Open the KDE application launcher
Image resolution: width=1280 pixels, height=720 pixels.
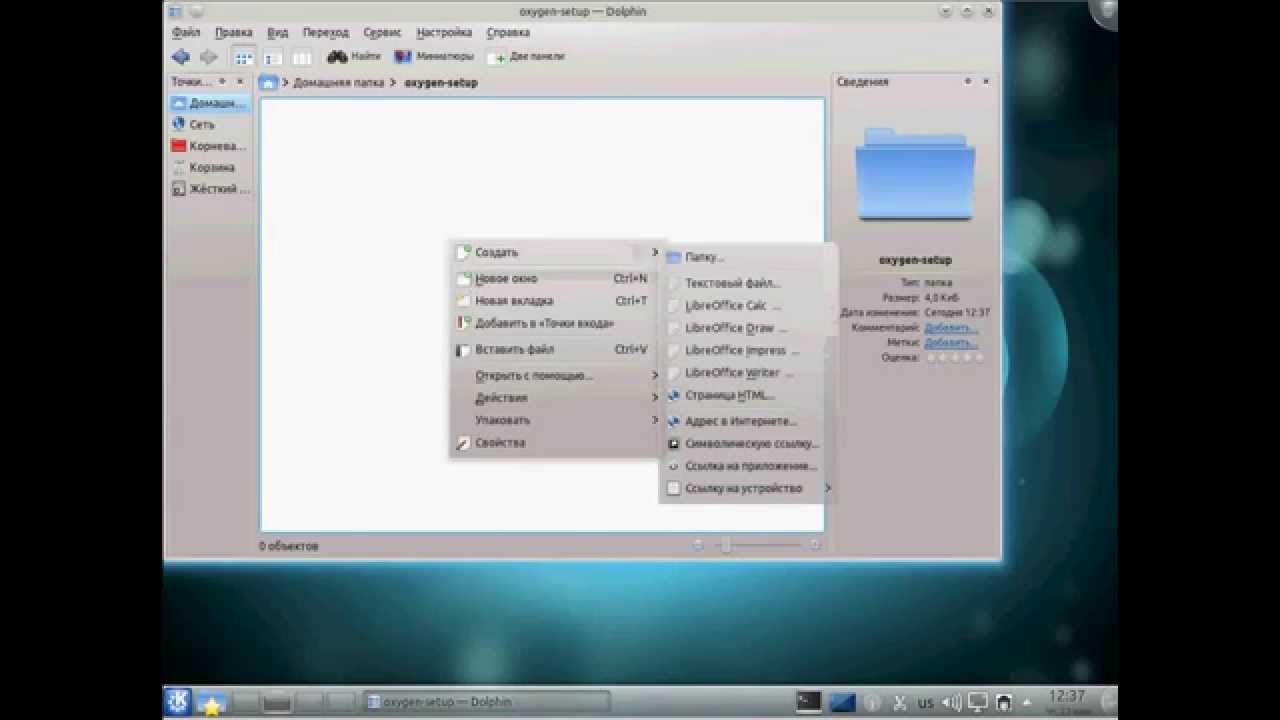coord(178,702)
